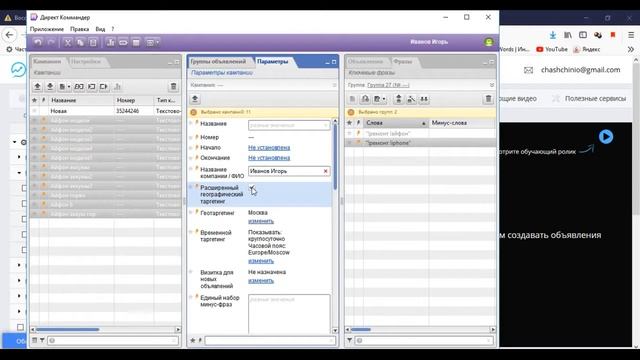Delete selected phrases with trash icon

[x=488, y=99]
